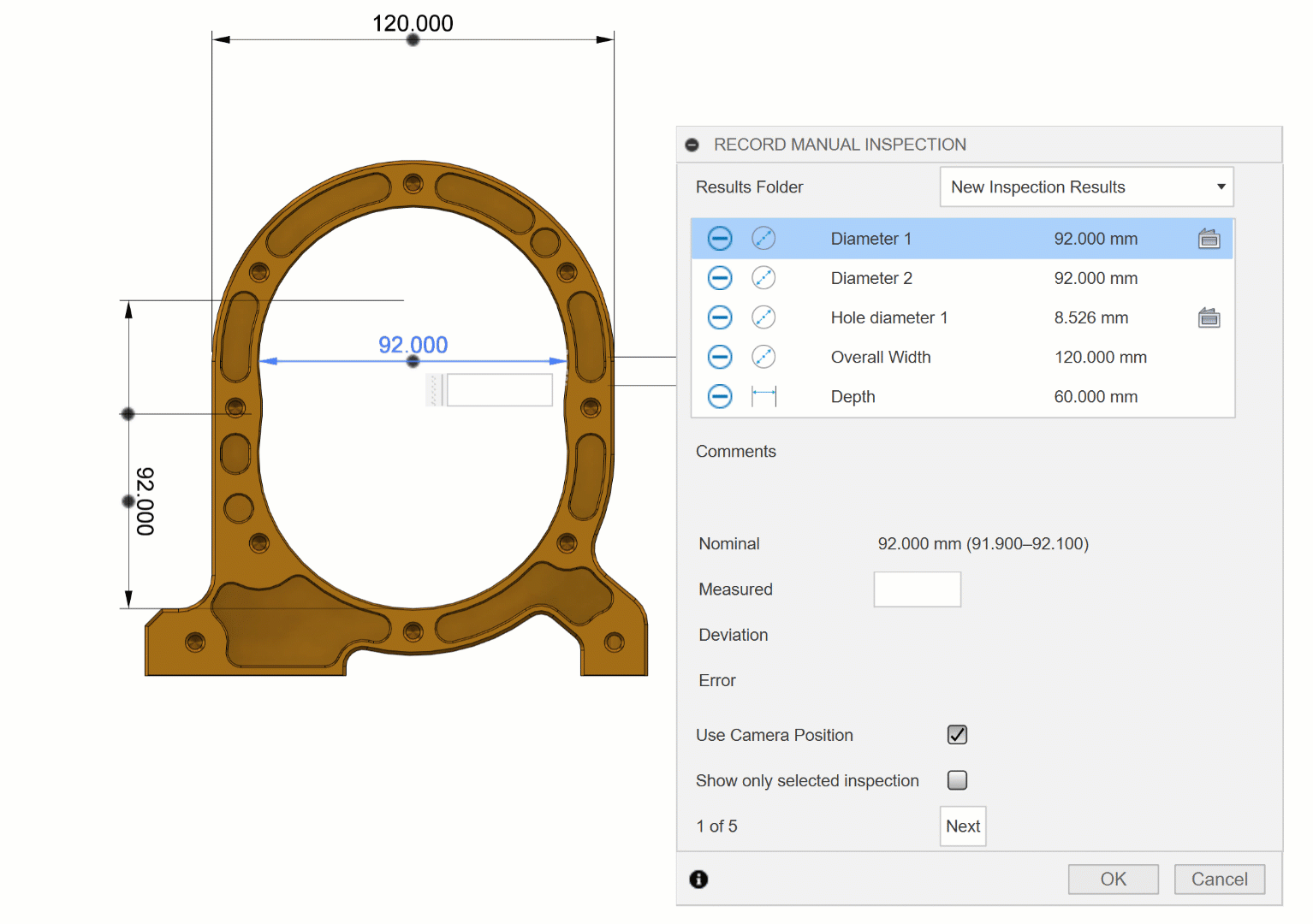This screenshot has width=1313, height=924.
Task: Collapse the Record Manual Inspection dialog
Action: [692, 145]
